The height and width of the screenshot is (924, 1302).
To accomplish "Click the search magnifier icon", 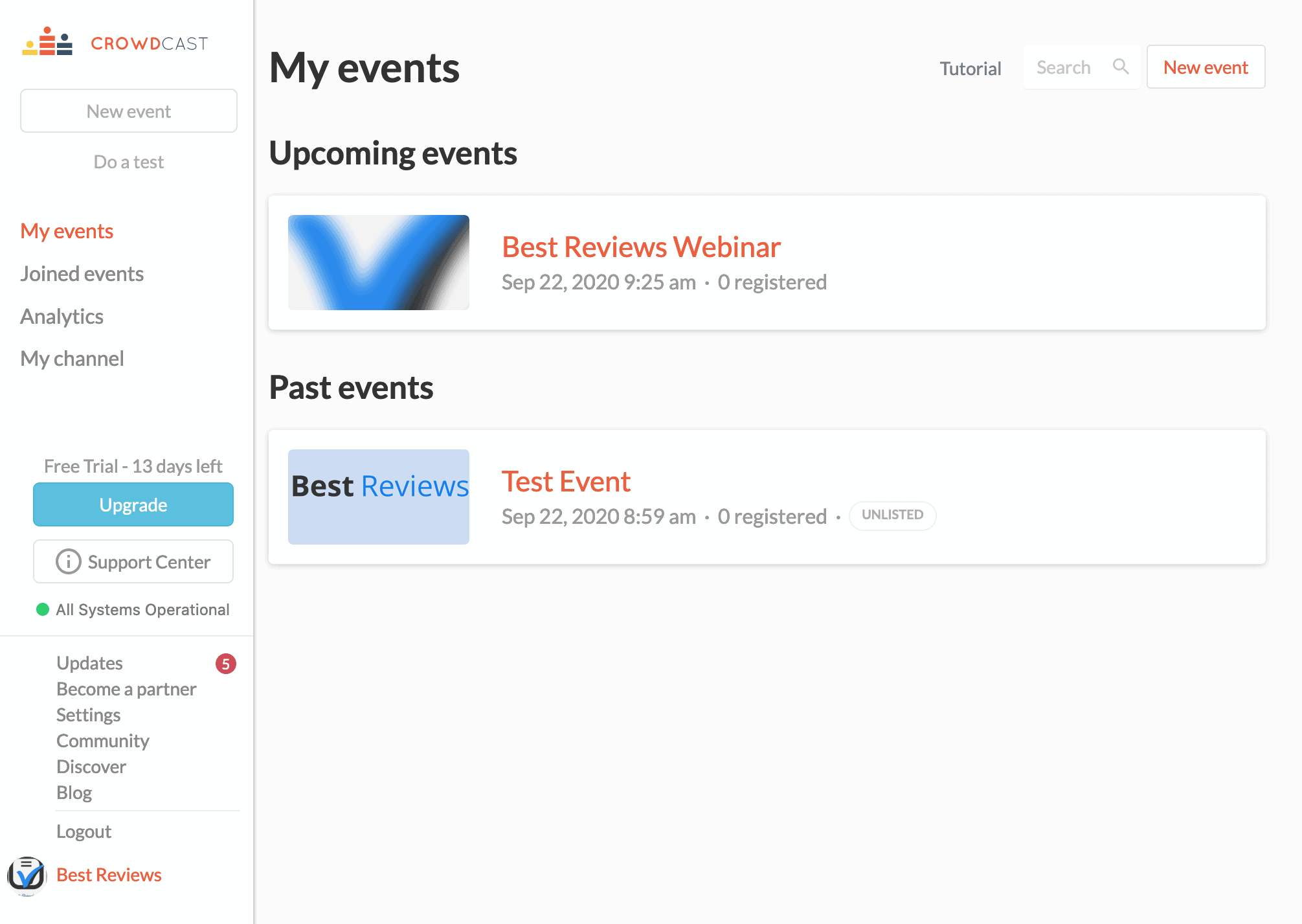I will (1121, 66).
